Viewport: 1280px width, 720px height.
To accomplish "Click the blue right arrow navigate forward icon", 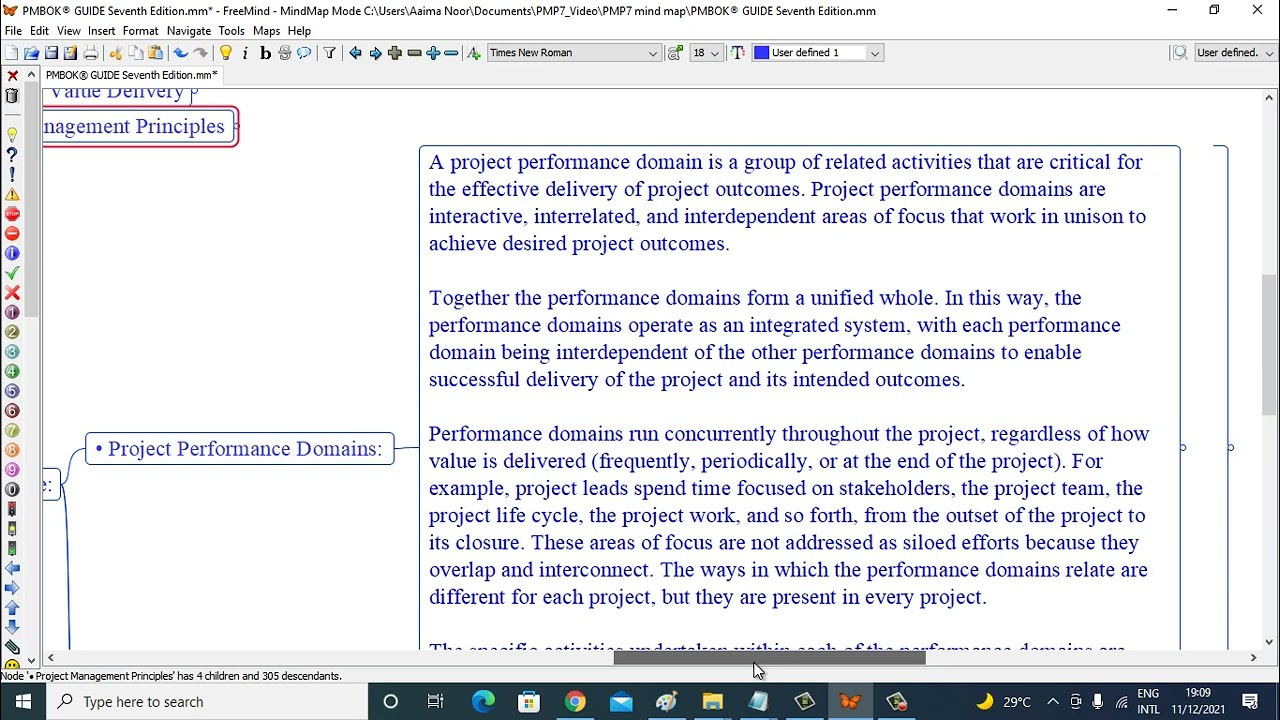I will tap(375, 53).
